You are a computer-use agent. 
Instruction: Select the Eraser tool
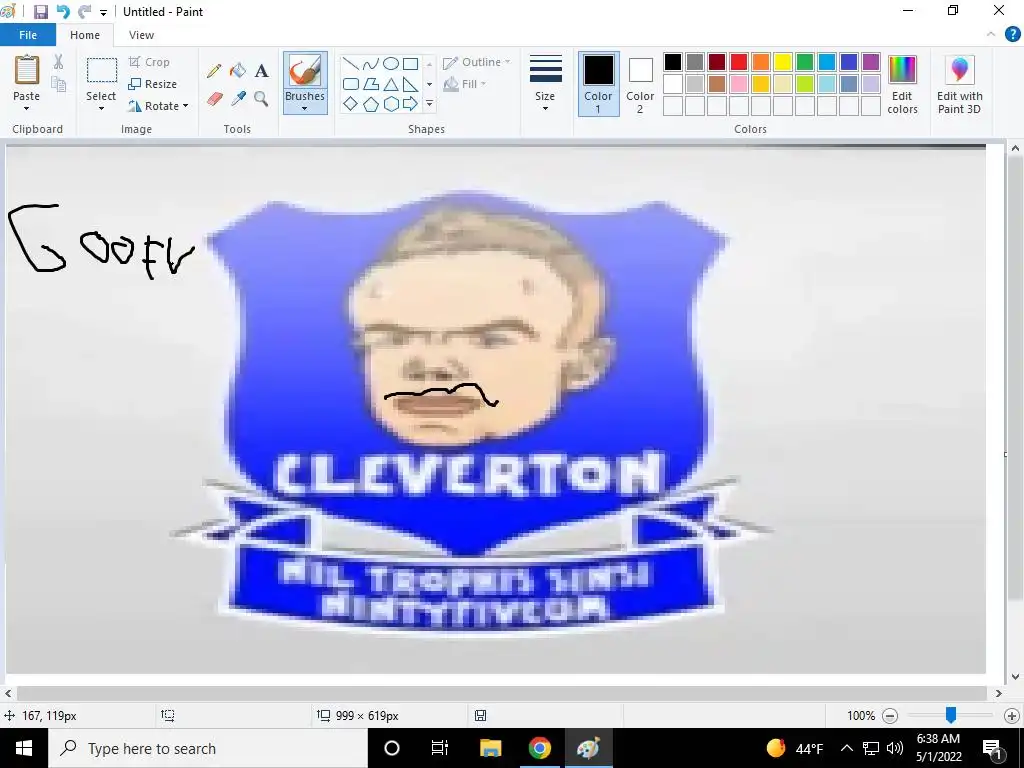[214, 99]
